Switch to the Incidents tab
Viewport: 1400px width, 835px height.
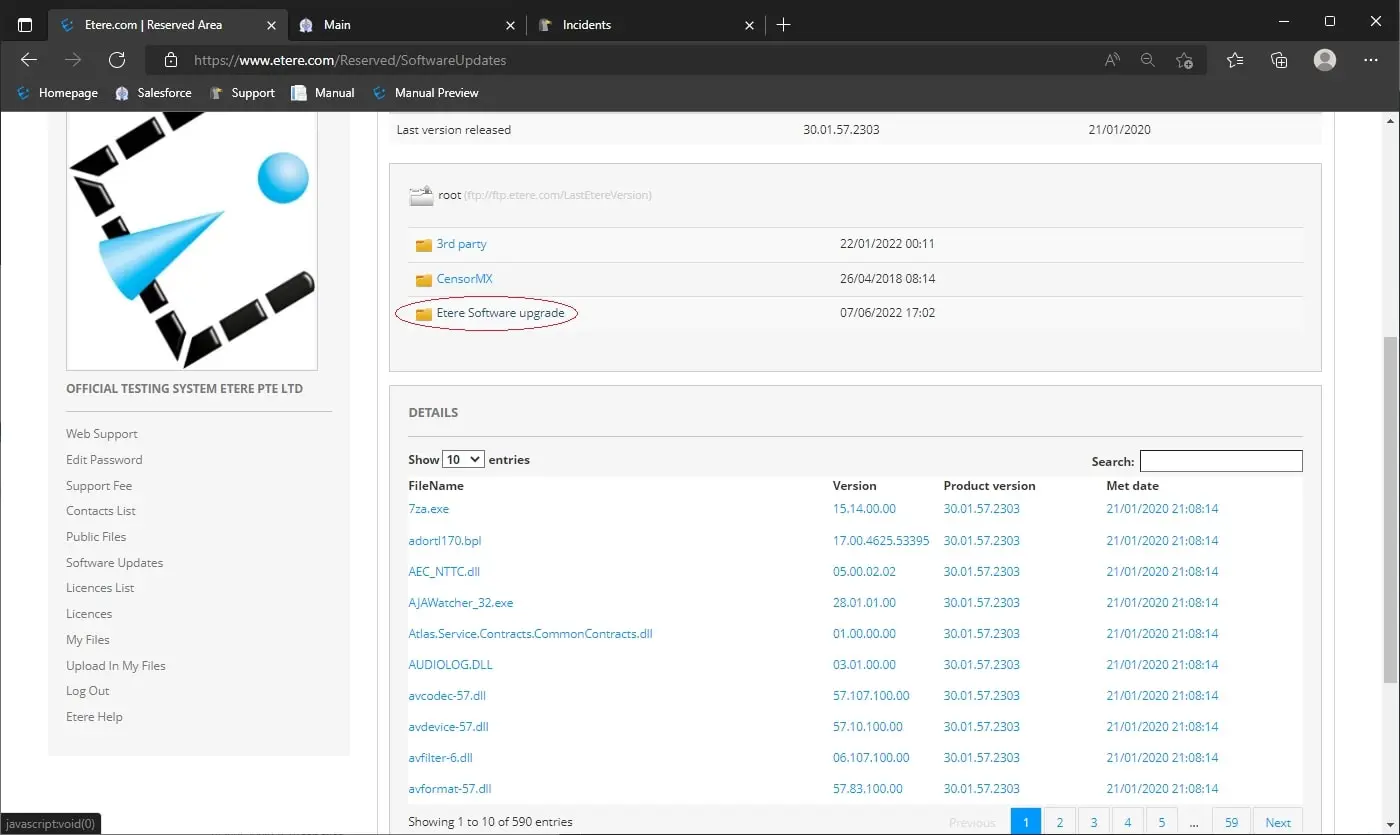coord(587,25)
